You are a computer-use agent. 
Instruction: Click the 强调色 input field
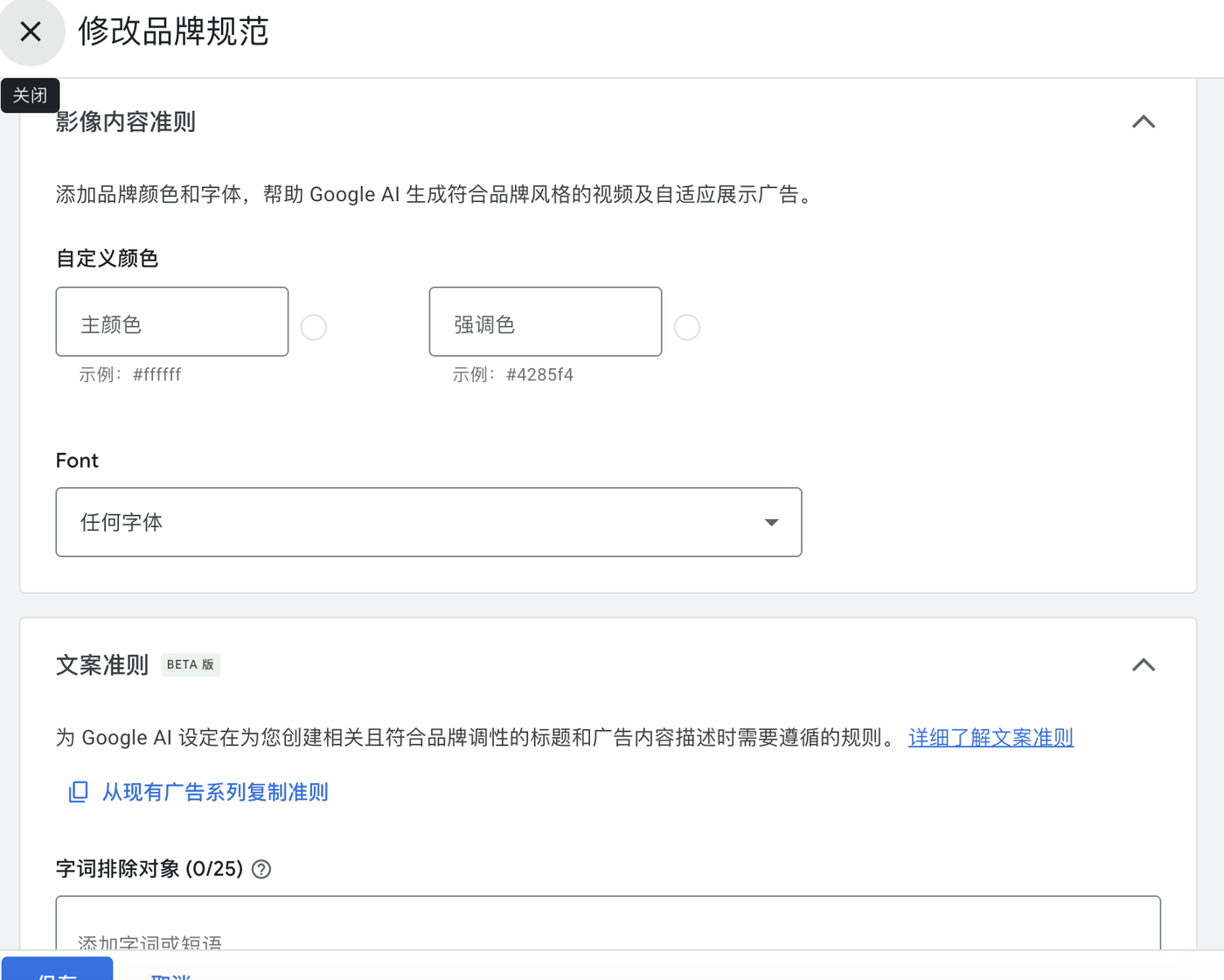(546, 322)
